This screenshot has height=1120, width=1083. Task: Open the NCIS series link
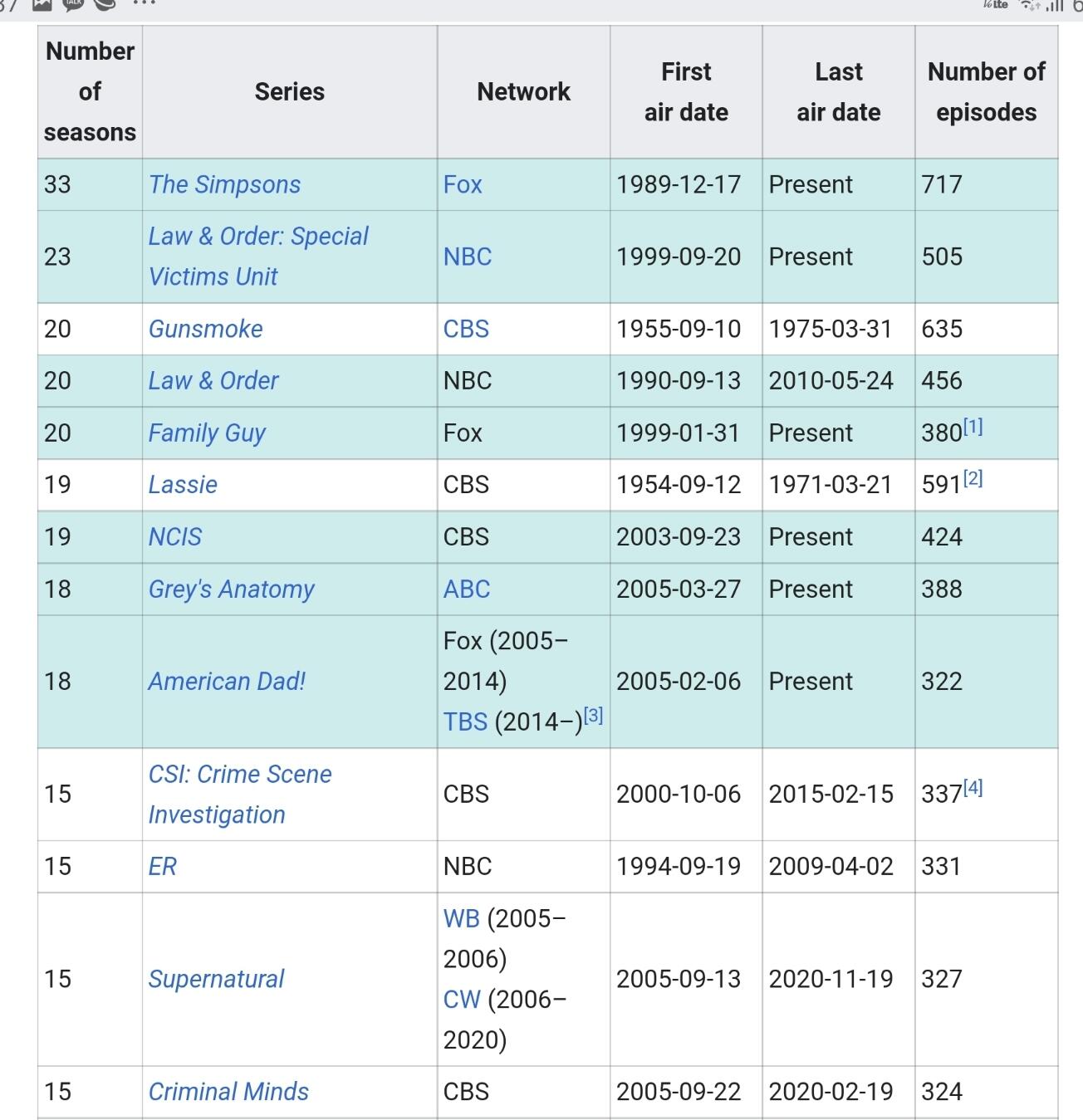click(174, 537)
